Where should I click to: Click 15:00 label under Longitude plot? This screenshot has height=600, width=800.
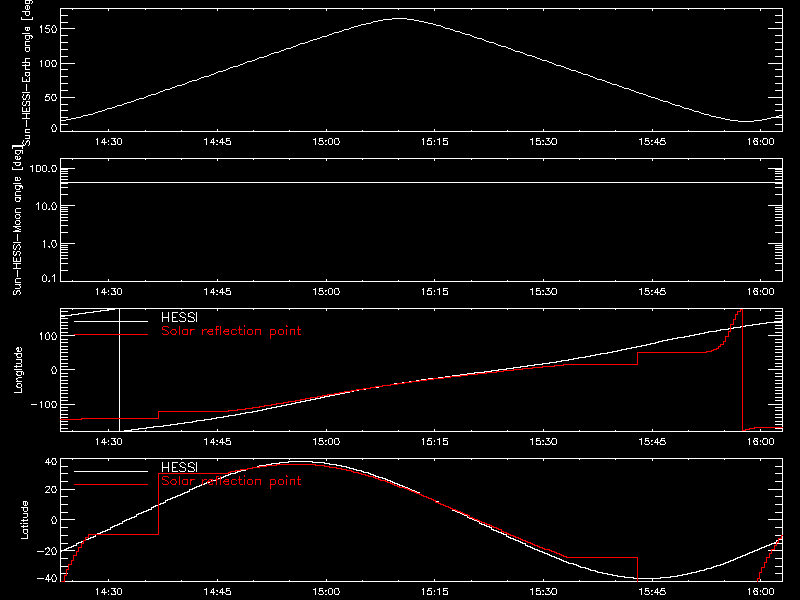pos(326,442)
